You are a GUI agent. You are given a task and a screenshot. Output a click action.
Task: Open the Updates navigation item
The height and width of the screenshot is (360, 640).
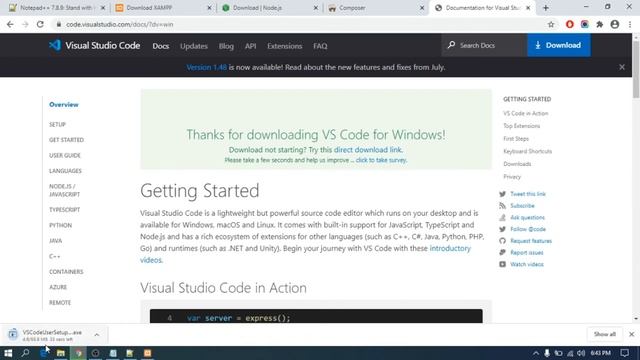coord(194,46)
